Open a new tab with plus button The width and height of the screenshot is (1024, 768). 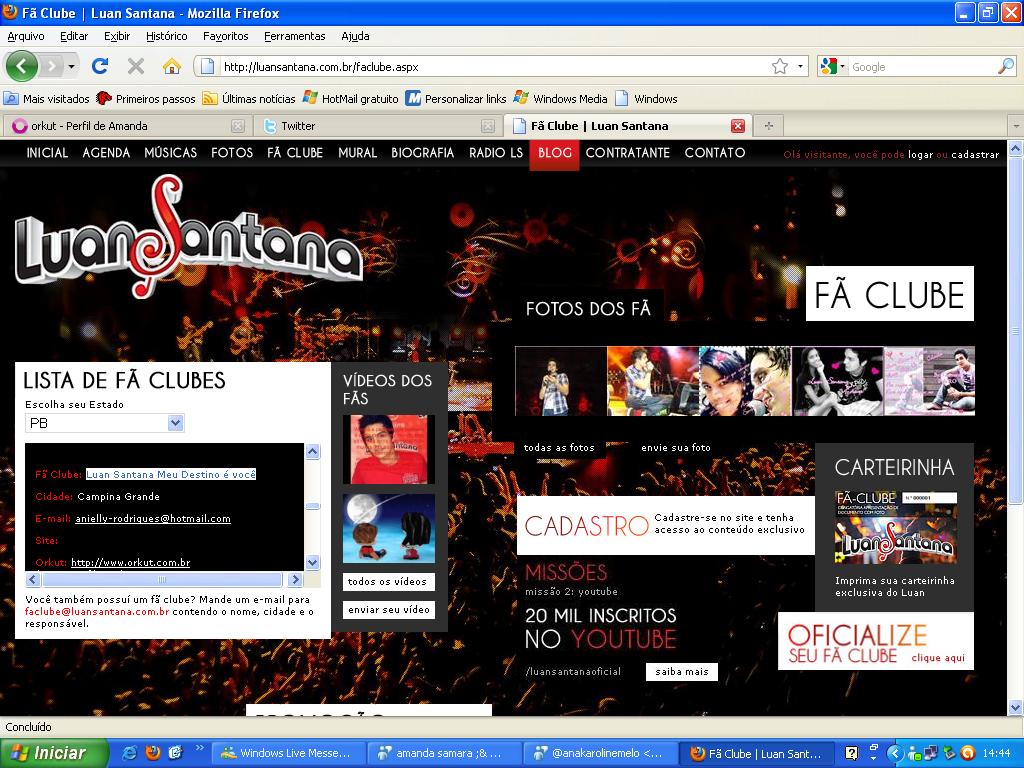pos(769,126)
